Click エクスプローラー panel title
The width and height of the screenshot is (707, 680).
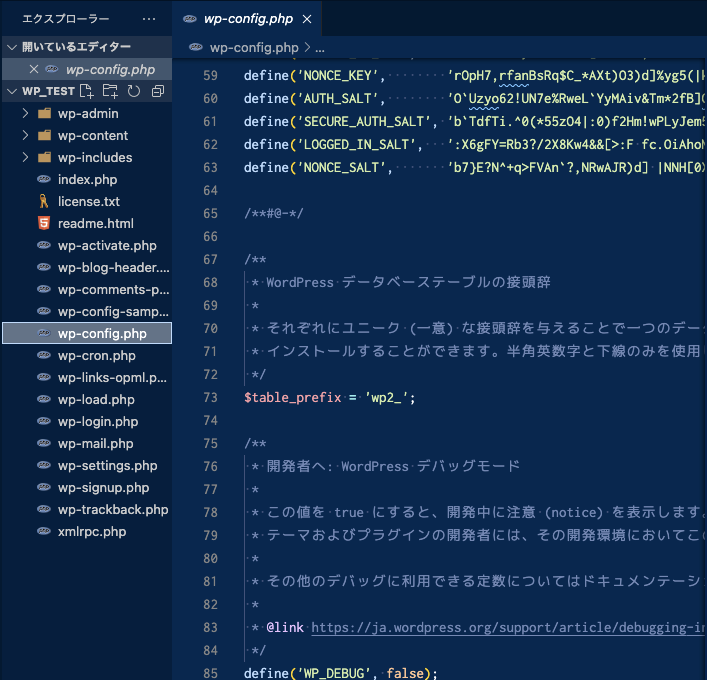66,19
